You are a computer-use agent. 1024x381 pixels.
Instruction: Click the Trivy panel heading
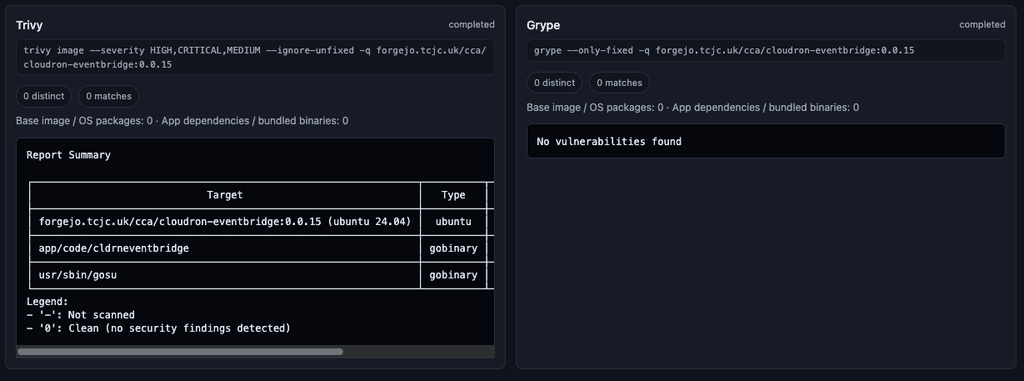pyautogui.click(x=29, y=25)
